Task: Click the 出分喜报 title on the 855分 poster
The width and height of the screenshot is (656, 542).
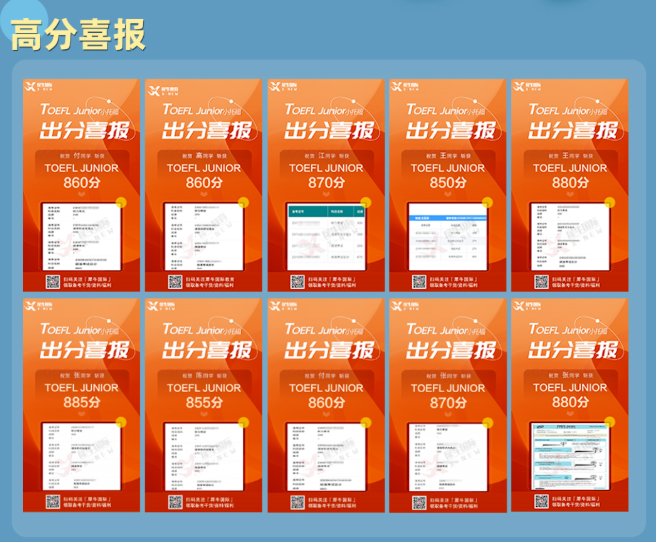Action: coord(206,350)
